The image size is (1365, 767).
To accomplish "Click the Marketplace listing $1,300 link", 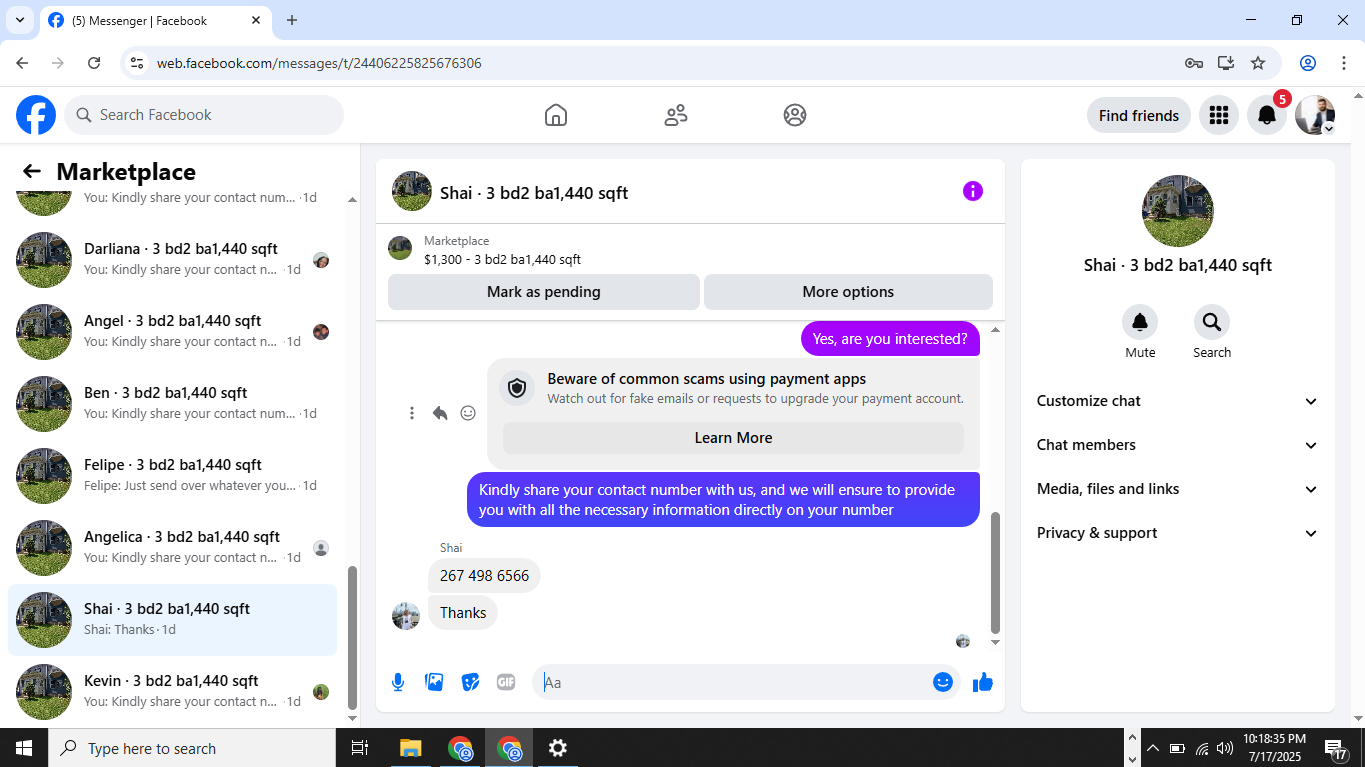I will click(x=502, y=259).
